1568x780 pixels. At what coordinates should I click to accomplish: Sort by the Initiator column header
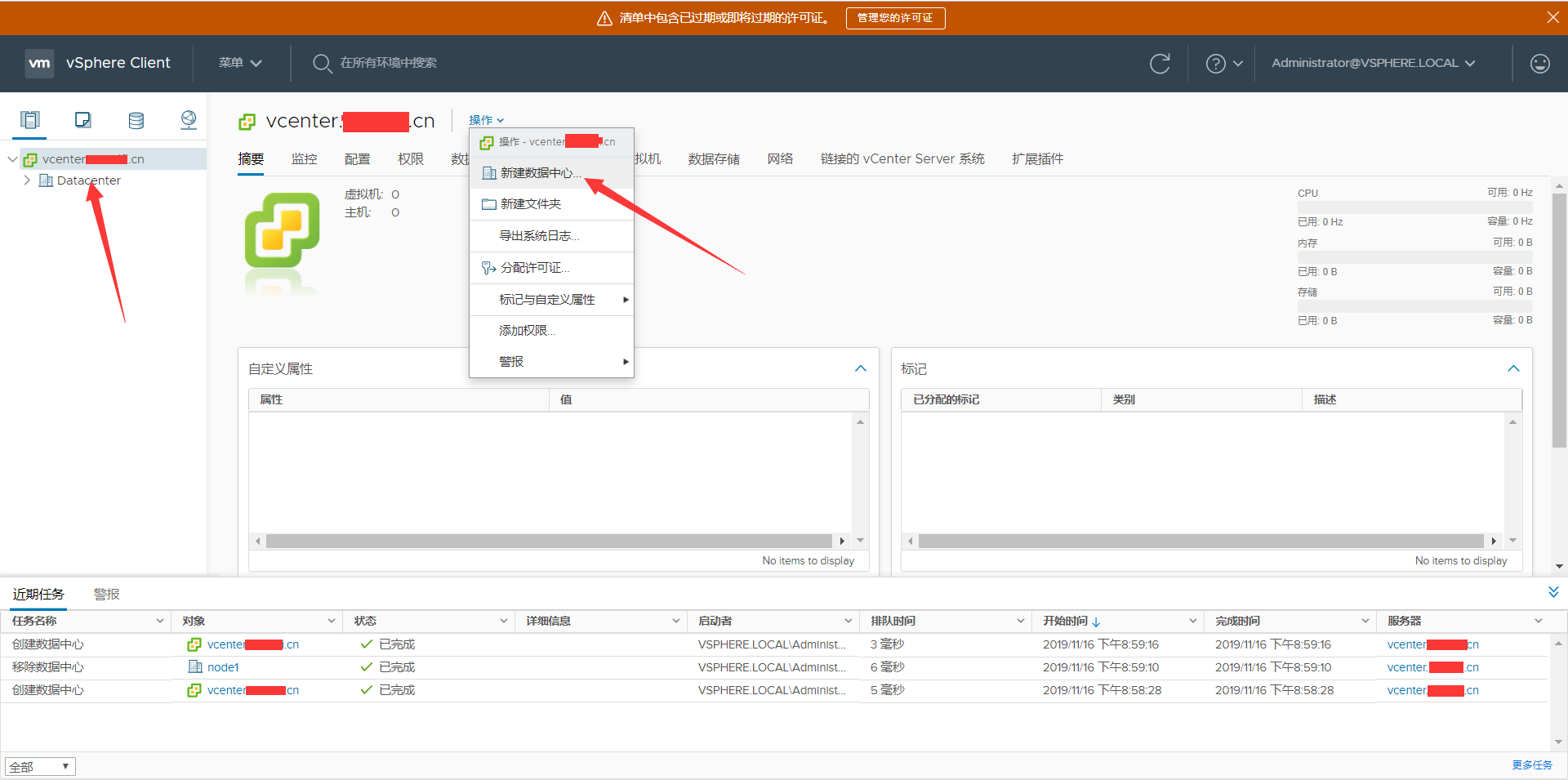(x=715, y=622)
